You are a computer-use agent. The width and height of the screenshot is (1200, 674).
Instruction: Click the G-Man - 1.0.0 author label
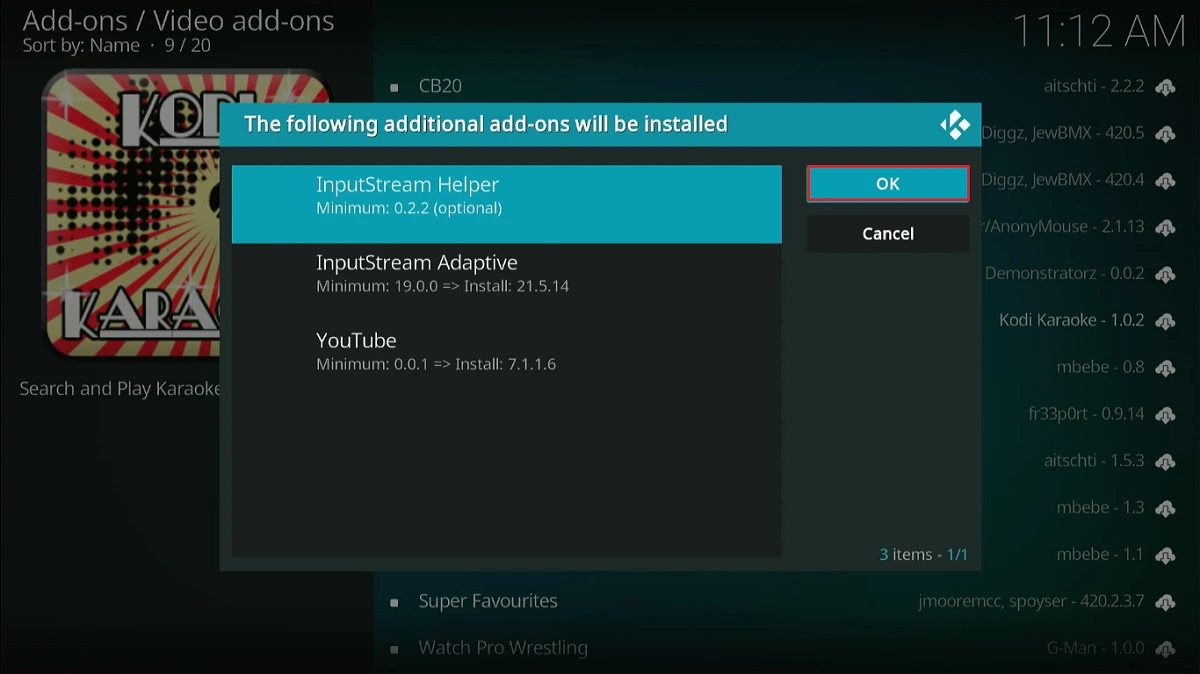click(1095, 649)
